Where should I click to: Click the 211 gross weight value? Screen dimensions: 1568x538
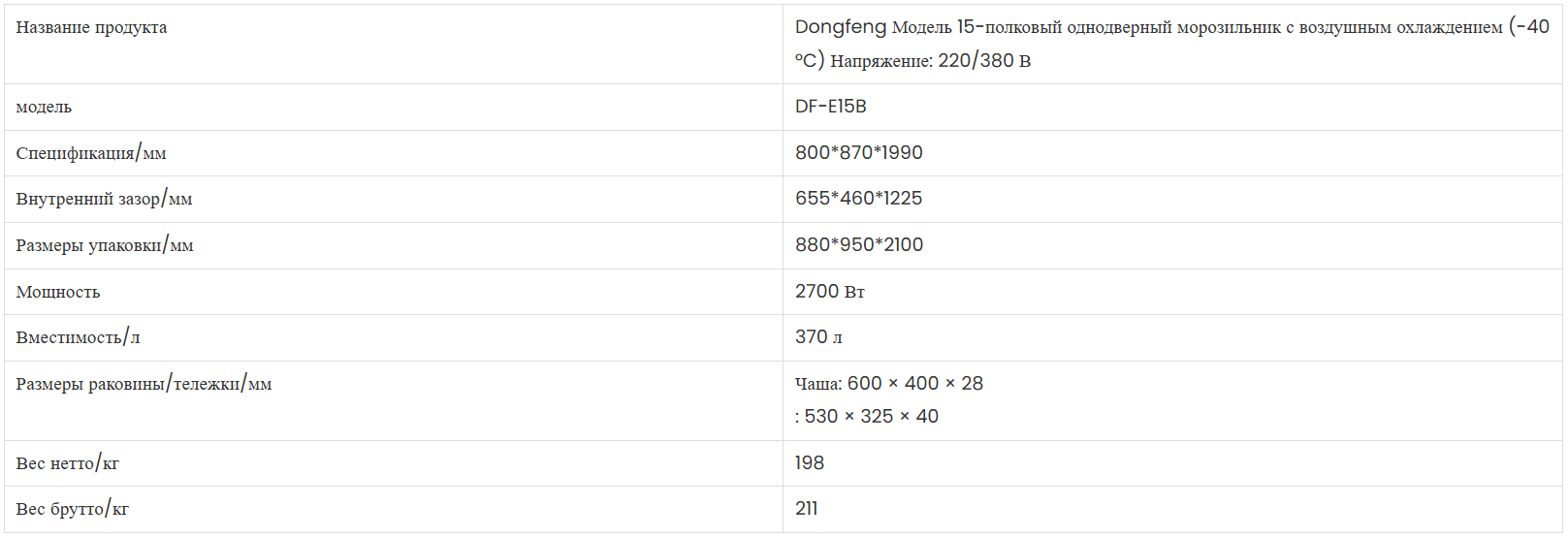806,509
